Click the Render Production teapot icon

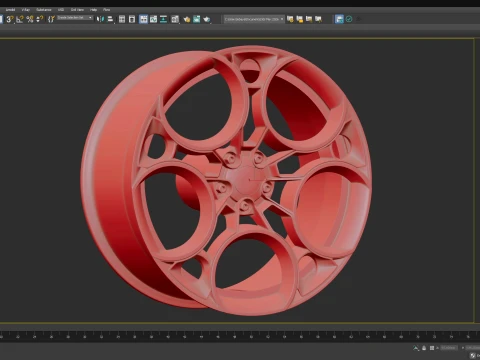pyautogui.click(x=207, y=19)
